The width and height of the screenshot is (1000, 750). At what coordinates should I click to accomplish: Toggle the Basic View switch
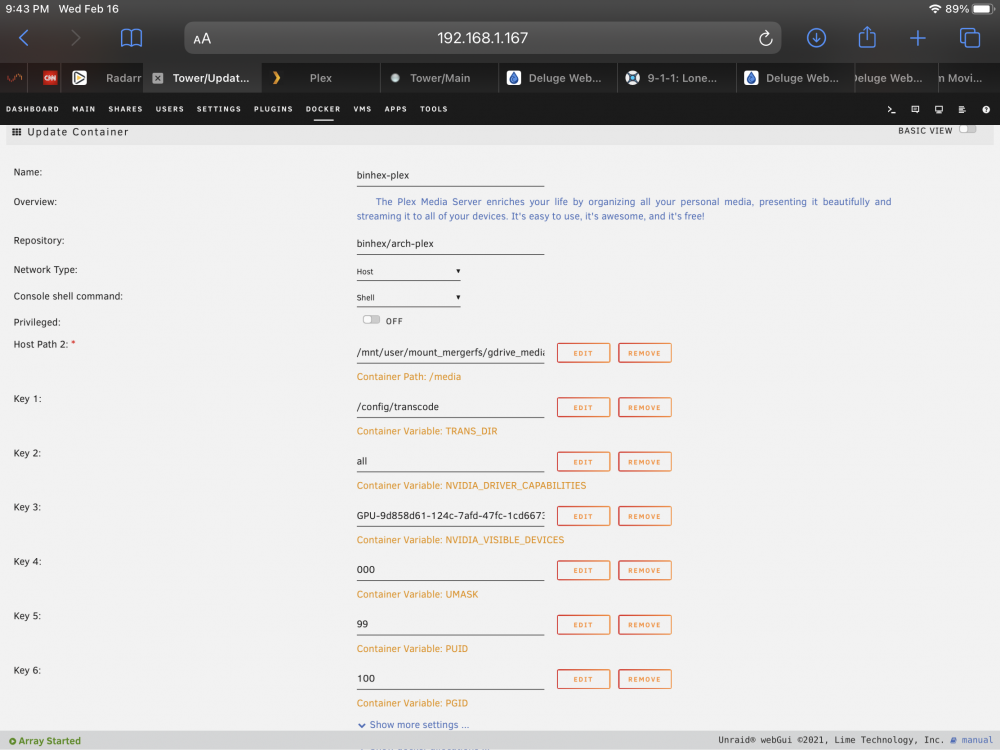(967, 129)
